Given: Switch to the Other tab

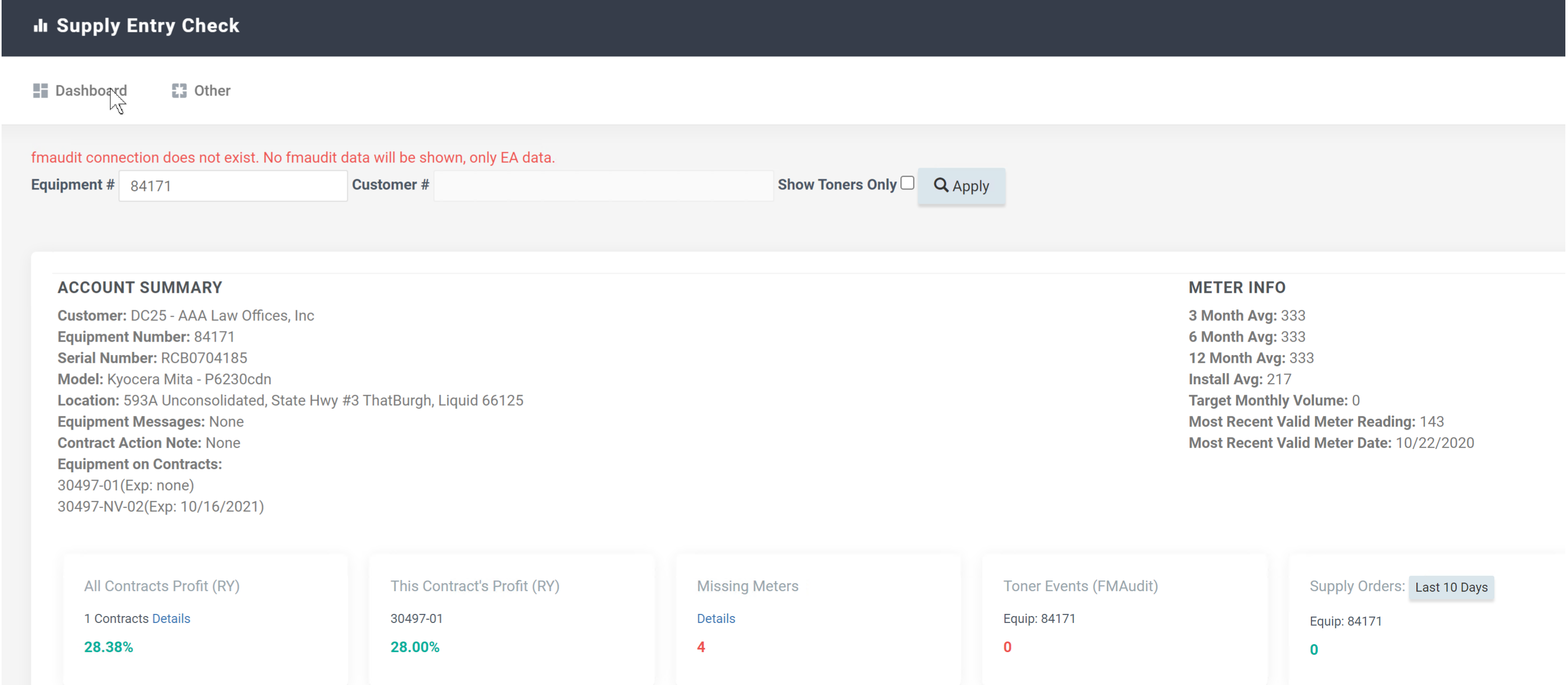Looking at the screenshot, I should [211, 91].
